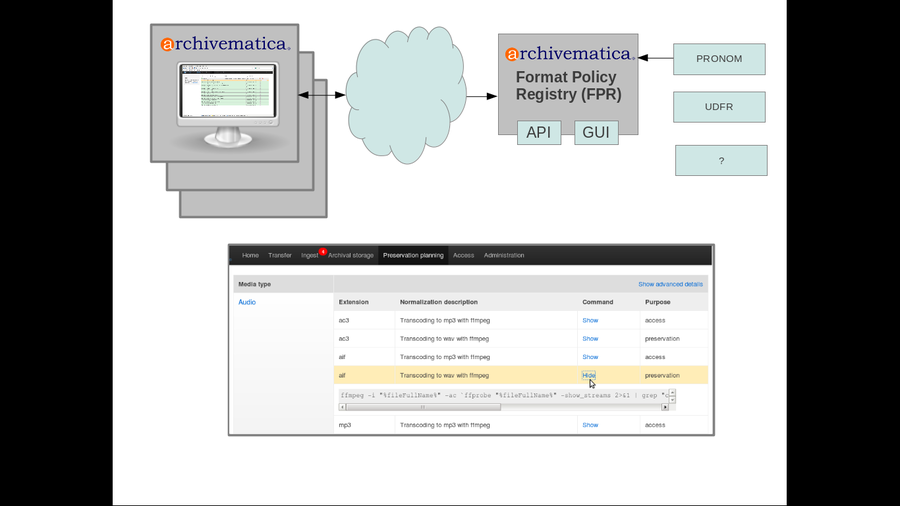Open the Home tab

pyautogui.click(x=250, y=256)
